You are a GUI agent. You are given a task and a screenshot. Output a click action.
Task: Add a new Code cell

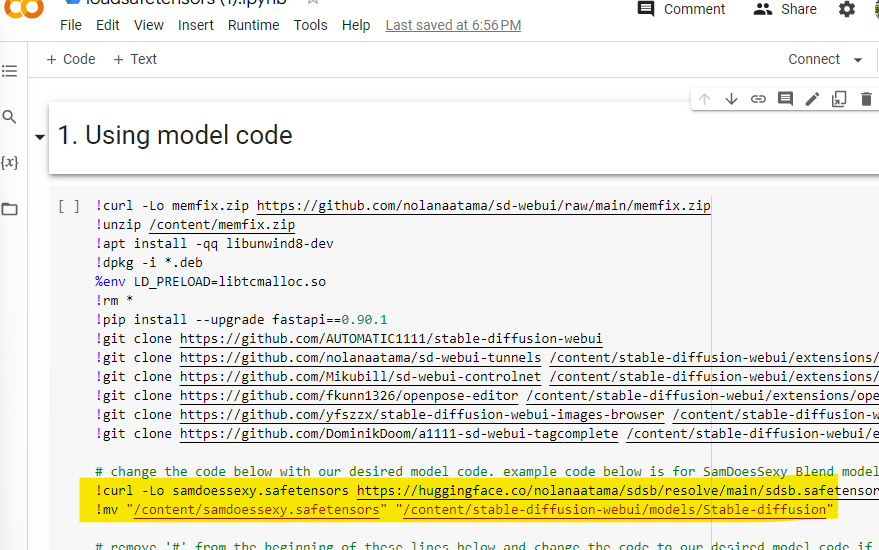pyautogui.click(x=71, y=59)
